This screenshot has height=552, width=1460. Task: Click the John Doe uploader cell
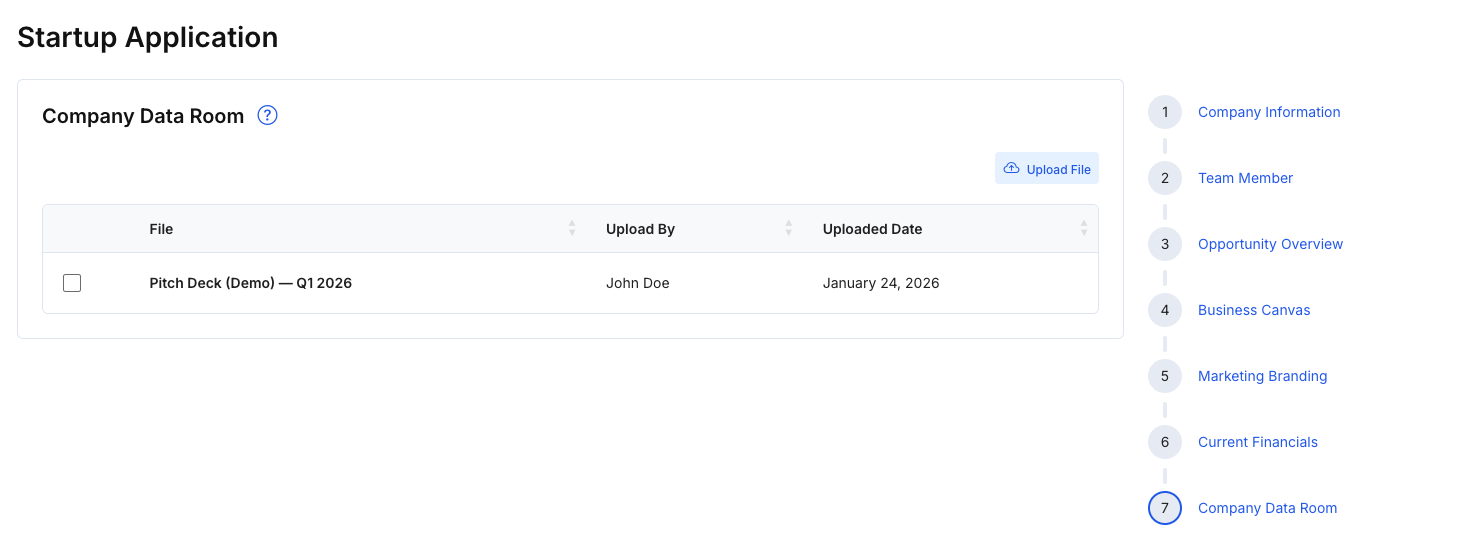point(637,283)
